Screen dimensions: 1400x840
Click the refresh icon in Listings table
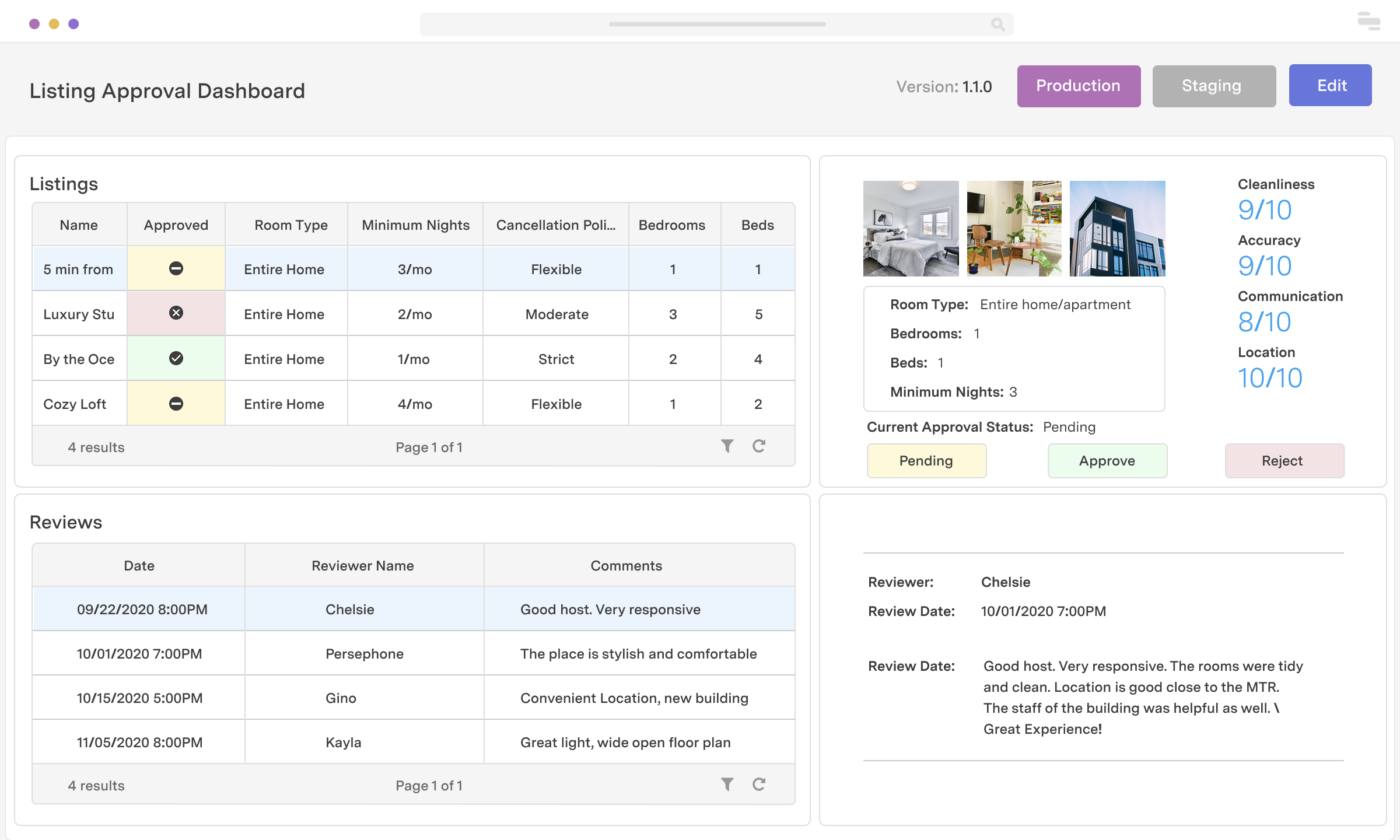pyautogui.click(x=759, y=446)
